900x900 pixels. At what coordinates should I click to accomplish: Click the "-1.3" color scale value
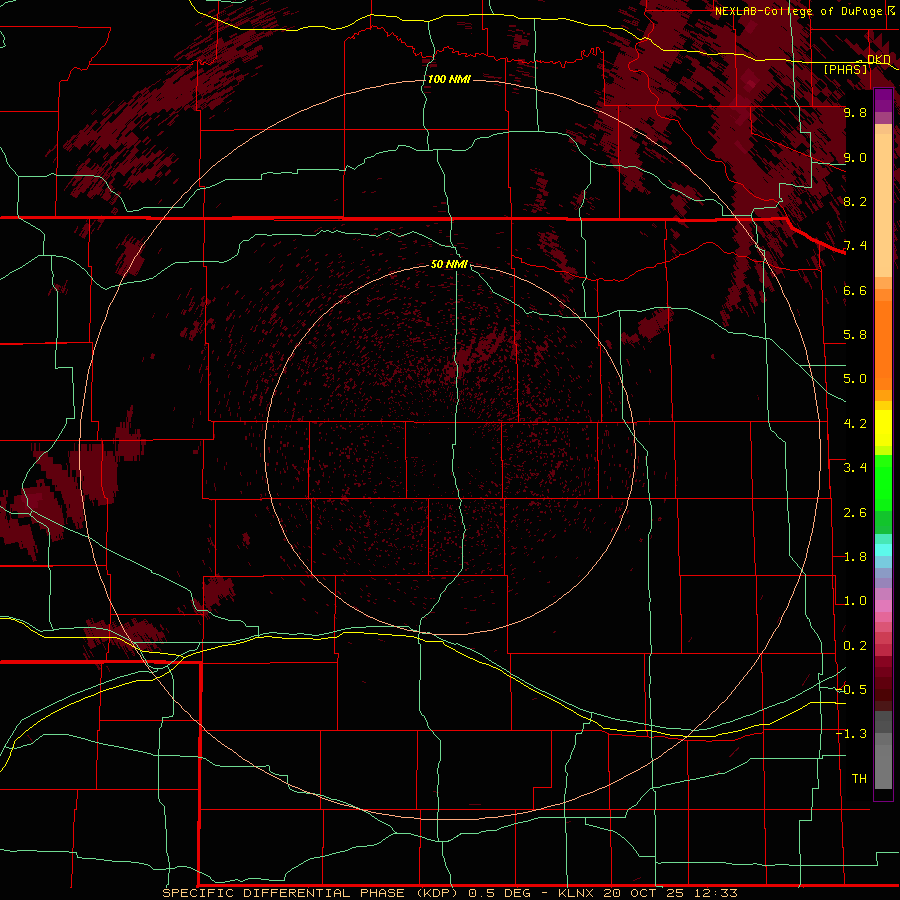click(x=852, y=734)
